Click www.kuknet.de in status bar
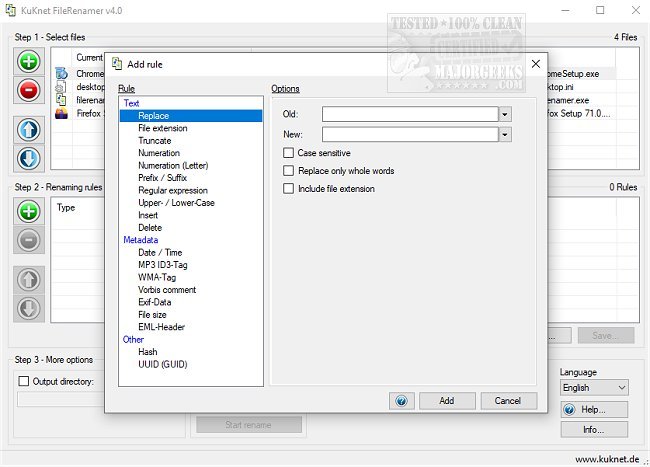650x467 pixels. [607, 459]
